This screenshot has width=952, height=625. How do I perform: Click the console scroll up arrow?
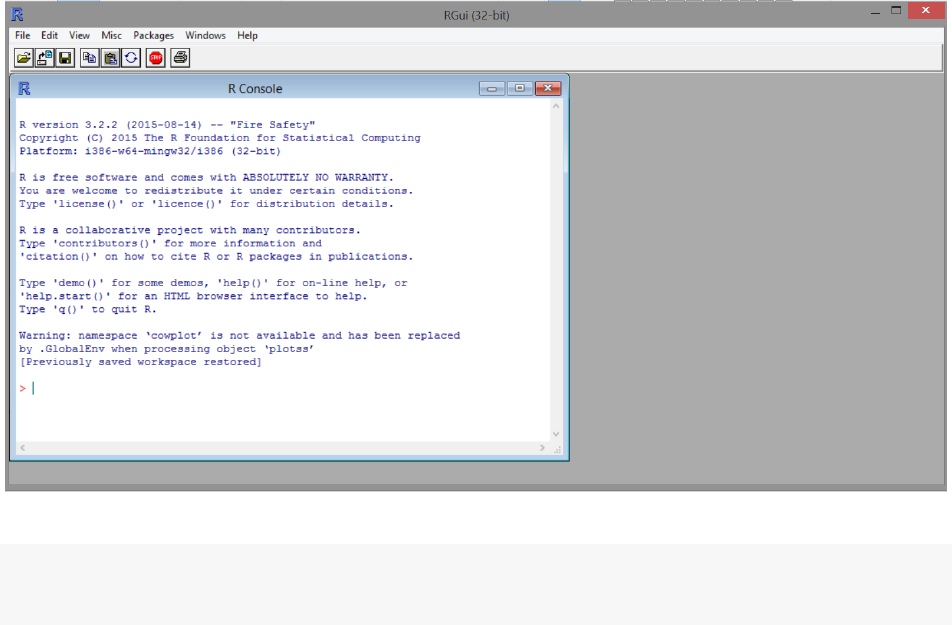tap(556, 106)
